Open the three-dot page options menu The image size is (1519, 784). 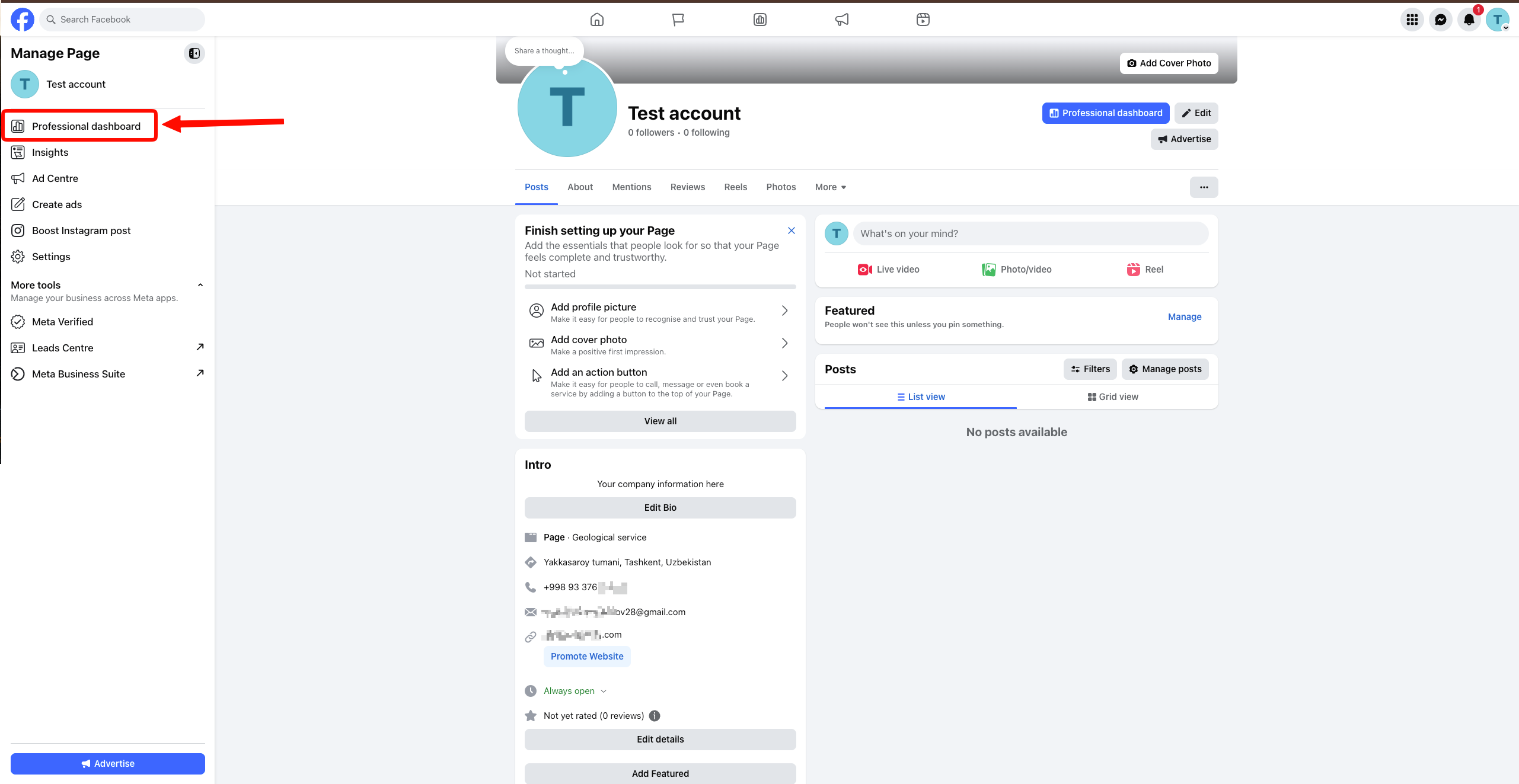tap(1204, 187)
